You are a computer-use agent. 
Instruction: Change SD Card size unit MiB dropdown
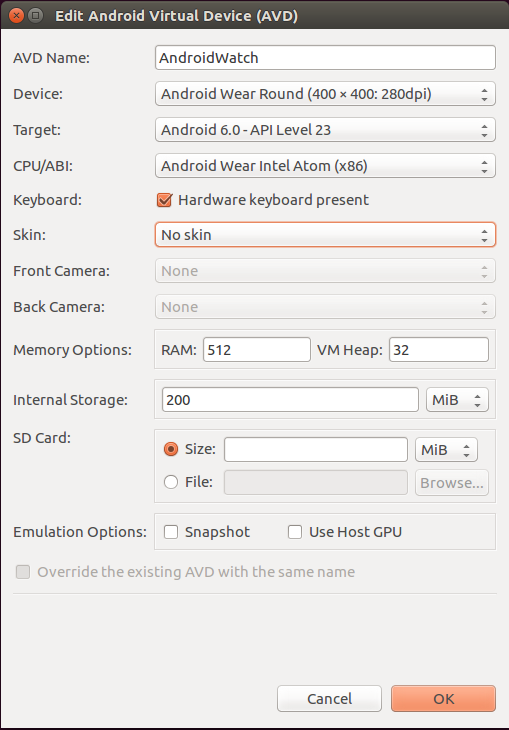pos(446,450)
